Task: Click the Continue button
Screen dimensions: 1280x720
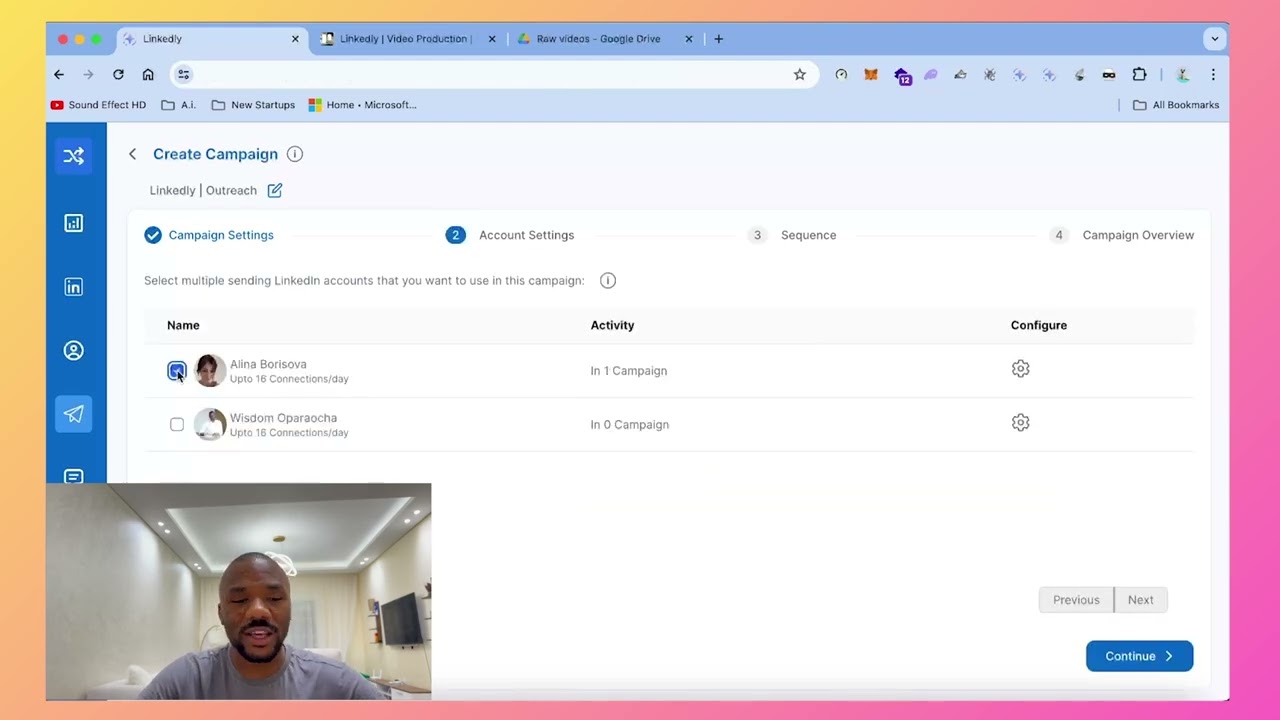Action: pyautogui.click(x=1139, y=656)
